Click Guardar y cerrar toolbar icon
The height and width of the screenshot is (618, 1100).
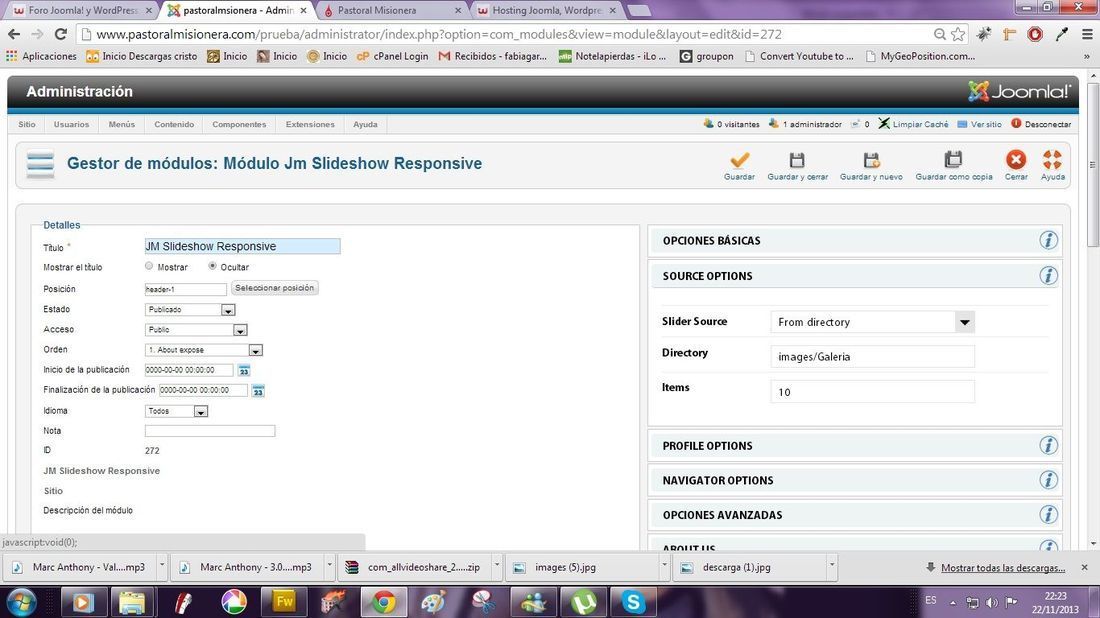797,160
